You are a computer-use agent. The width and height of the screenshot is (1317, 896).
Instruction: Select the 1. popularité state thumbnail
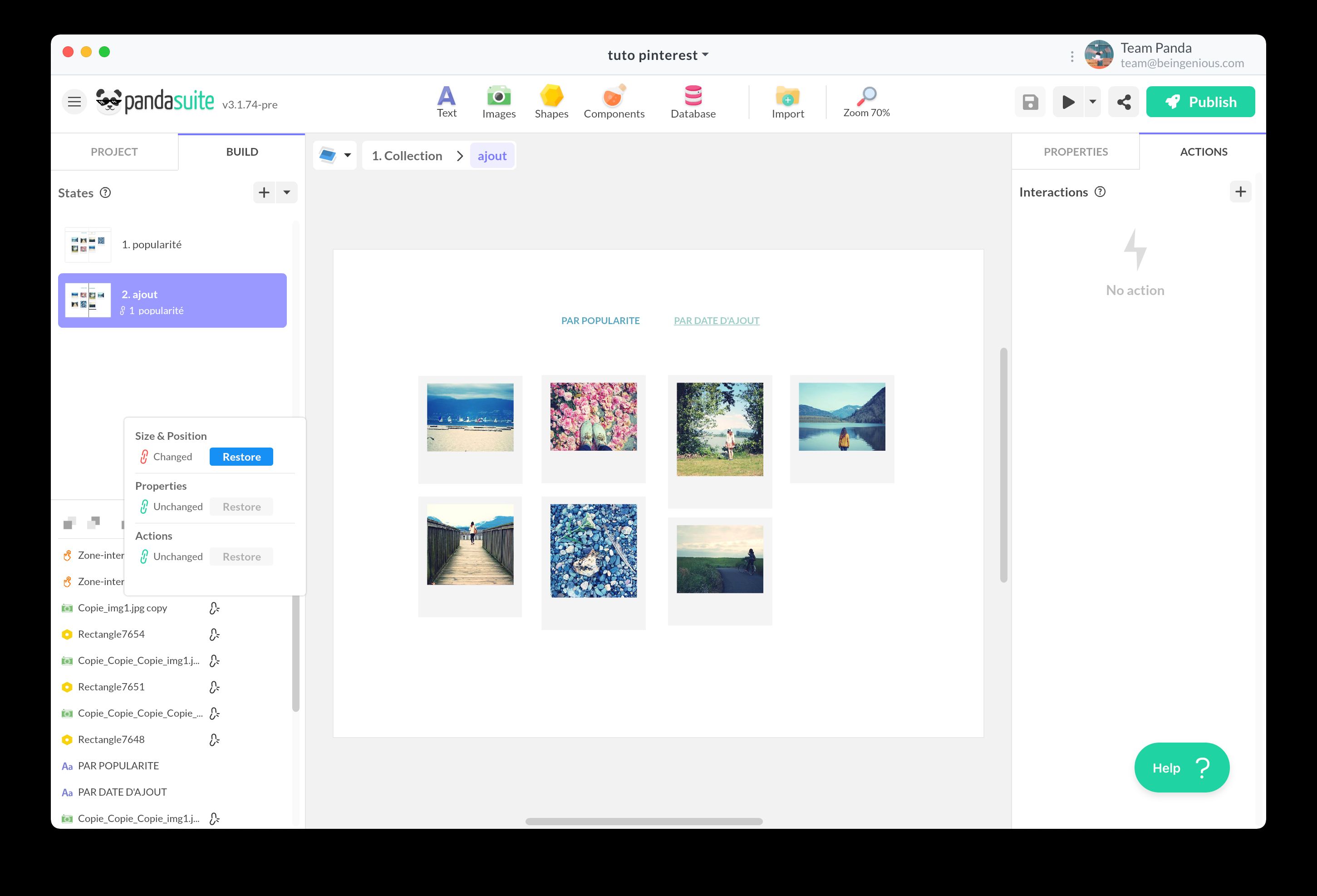(x=88, y=245)
